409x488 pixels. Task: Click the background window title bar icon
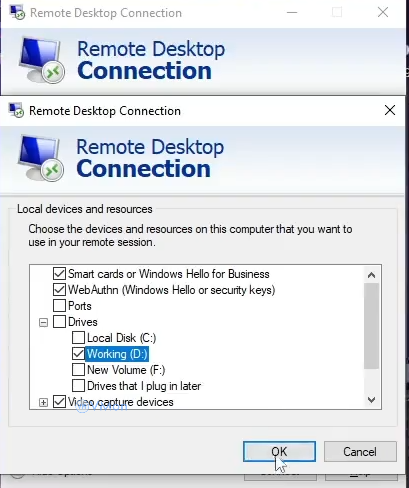(x=17, y=13)
